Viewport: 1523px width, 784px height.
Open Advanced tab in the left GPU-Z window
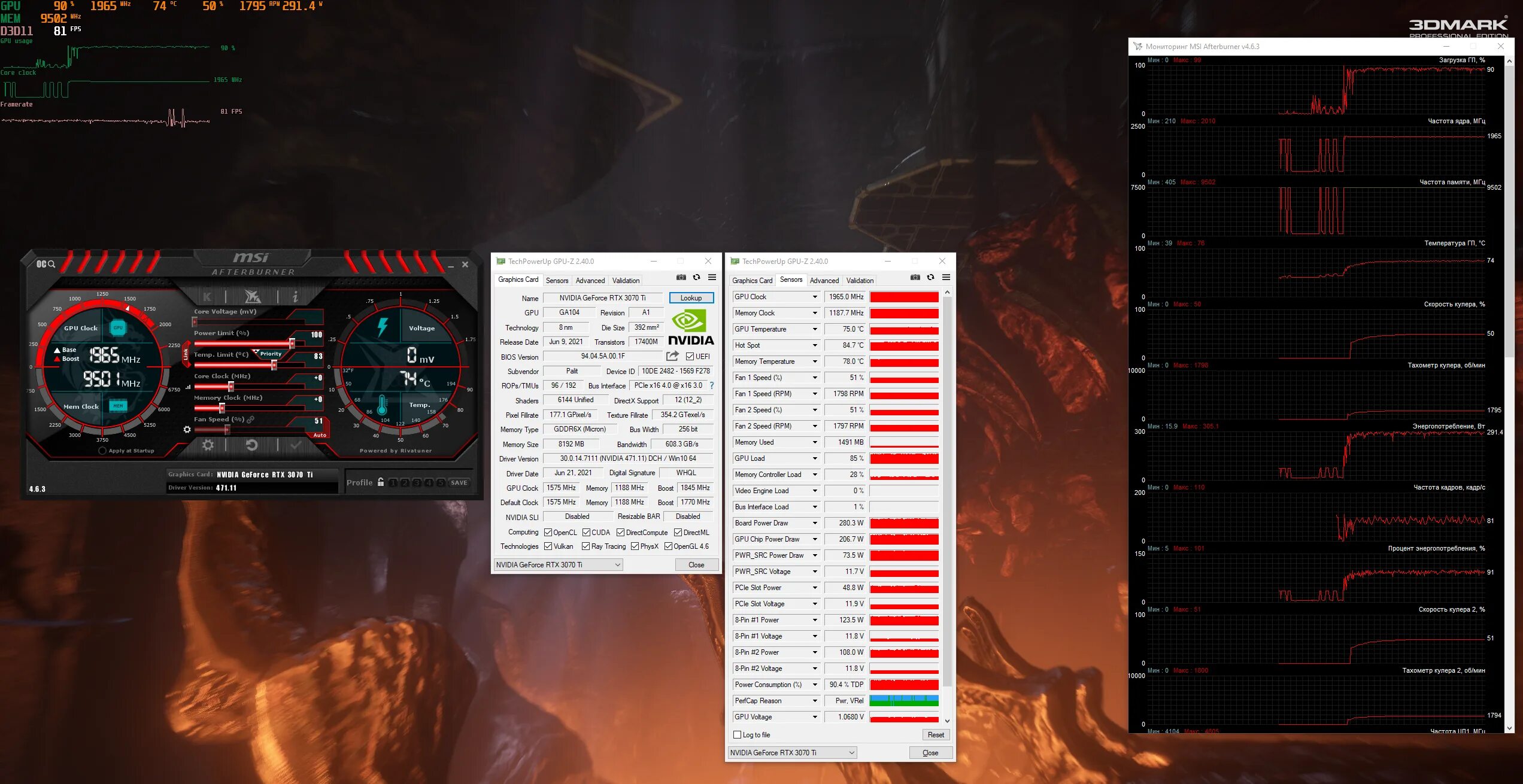[590, 281]
